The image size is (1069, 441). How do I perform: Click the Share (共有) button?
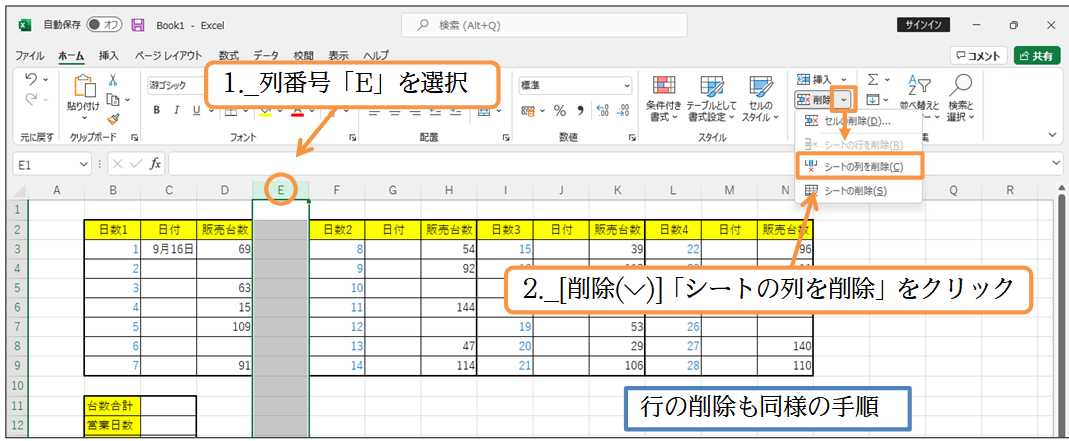pos(1037,56)
